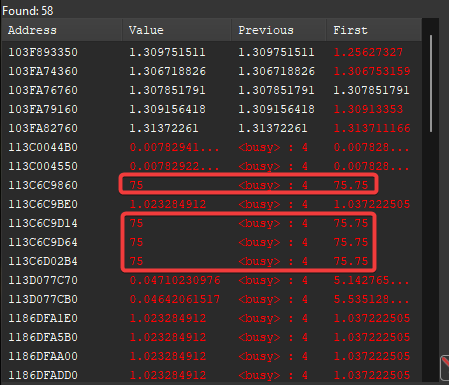The image size is (449, 385).
Task: Click the vertical scrollbar thumb of results list
Action: pyautogui.click(x=431, y=84)
